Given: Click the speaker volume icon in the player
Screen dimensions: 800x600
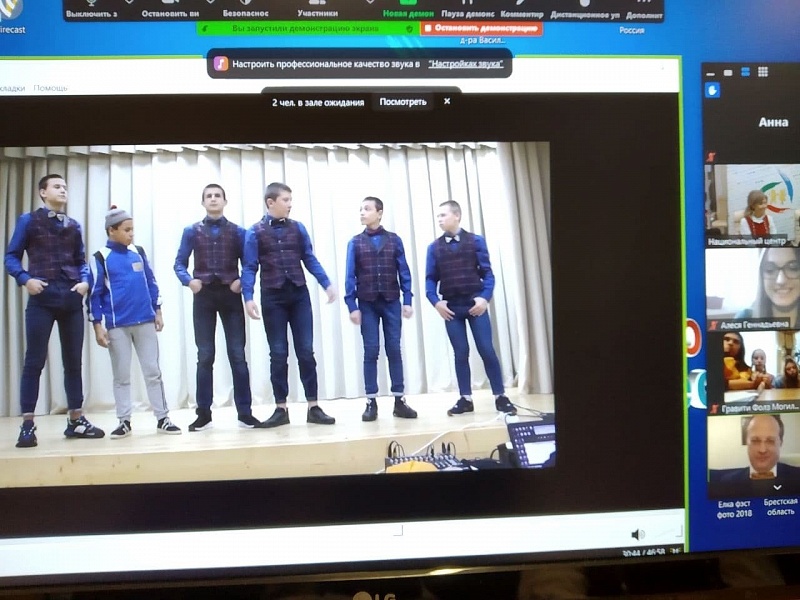Looking at the screenshot, I should coord(637,534).
